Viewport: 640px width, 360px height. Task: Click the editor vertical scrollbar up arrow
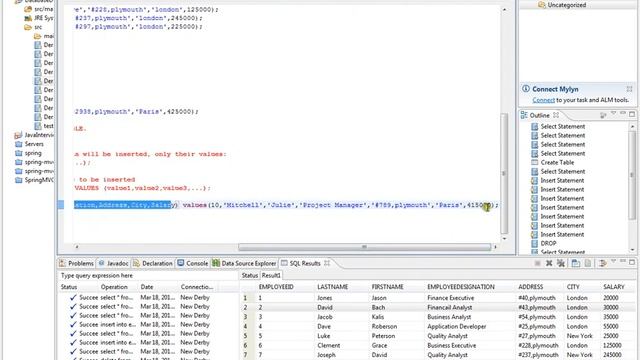click(504, 9)
